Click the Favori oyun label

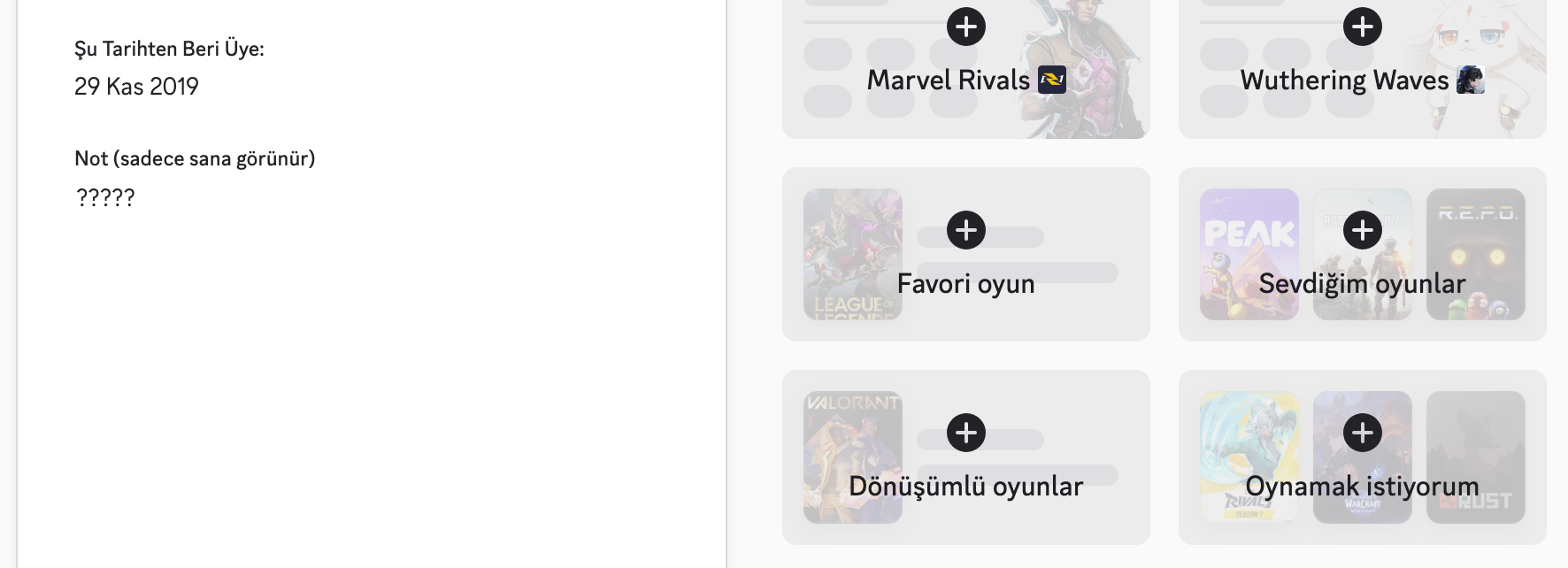[966, 284]
